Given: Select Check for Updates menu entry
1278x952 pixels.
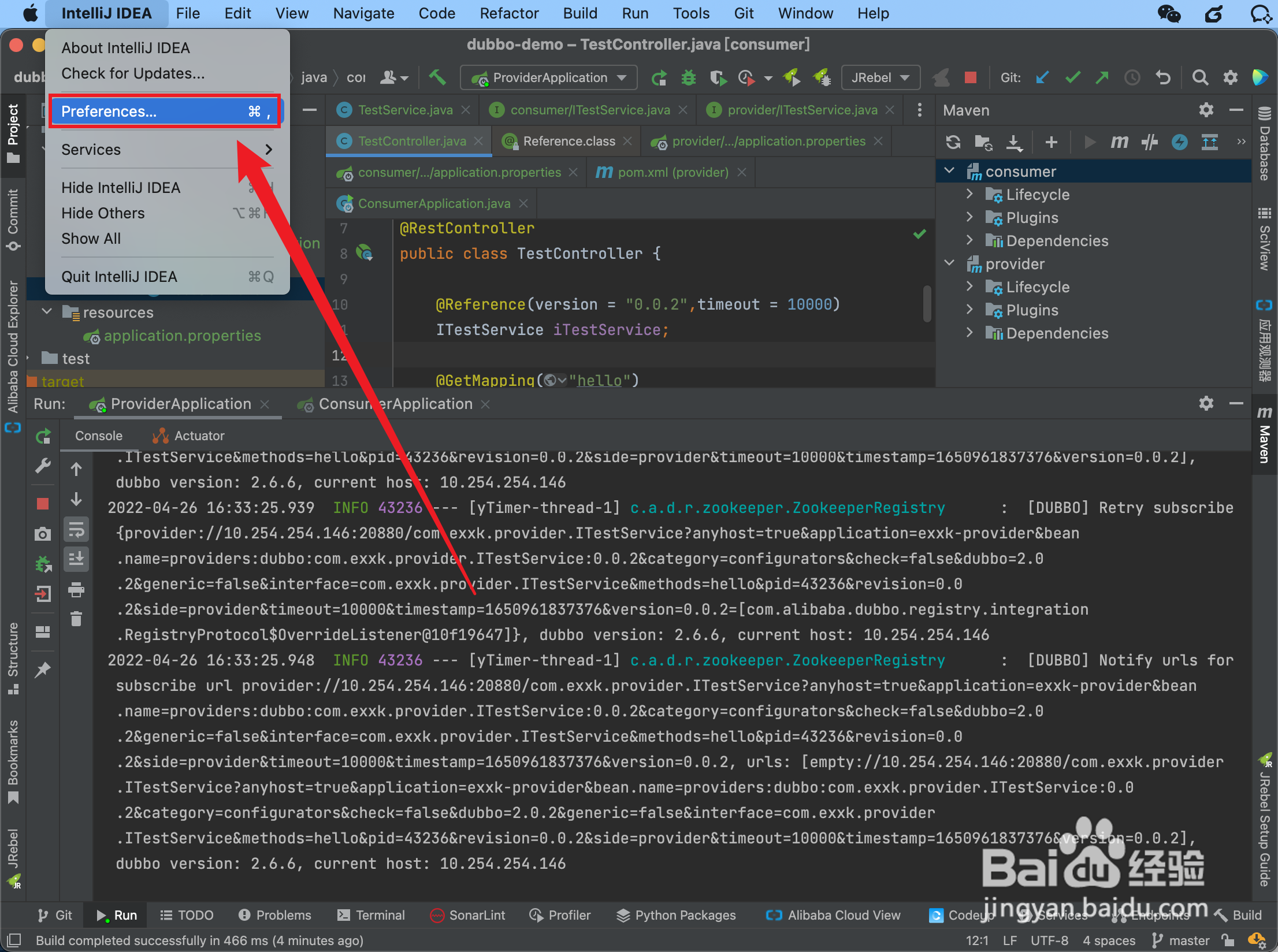Looking at the screenshot, I should pos(133,73).
